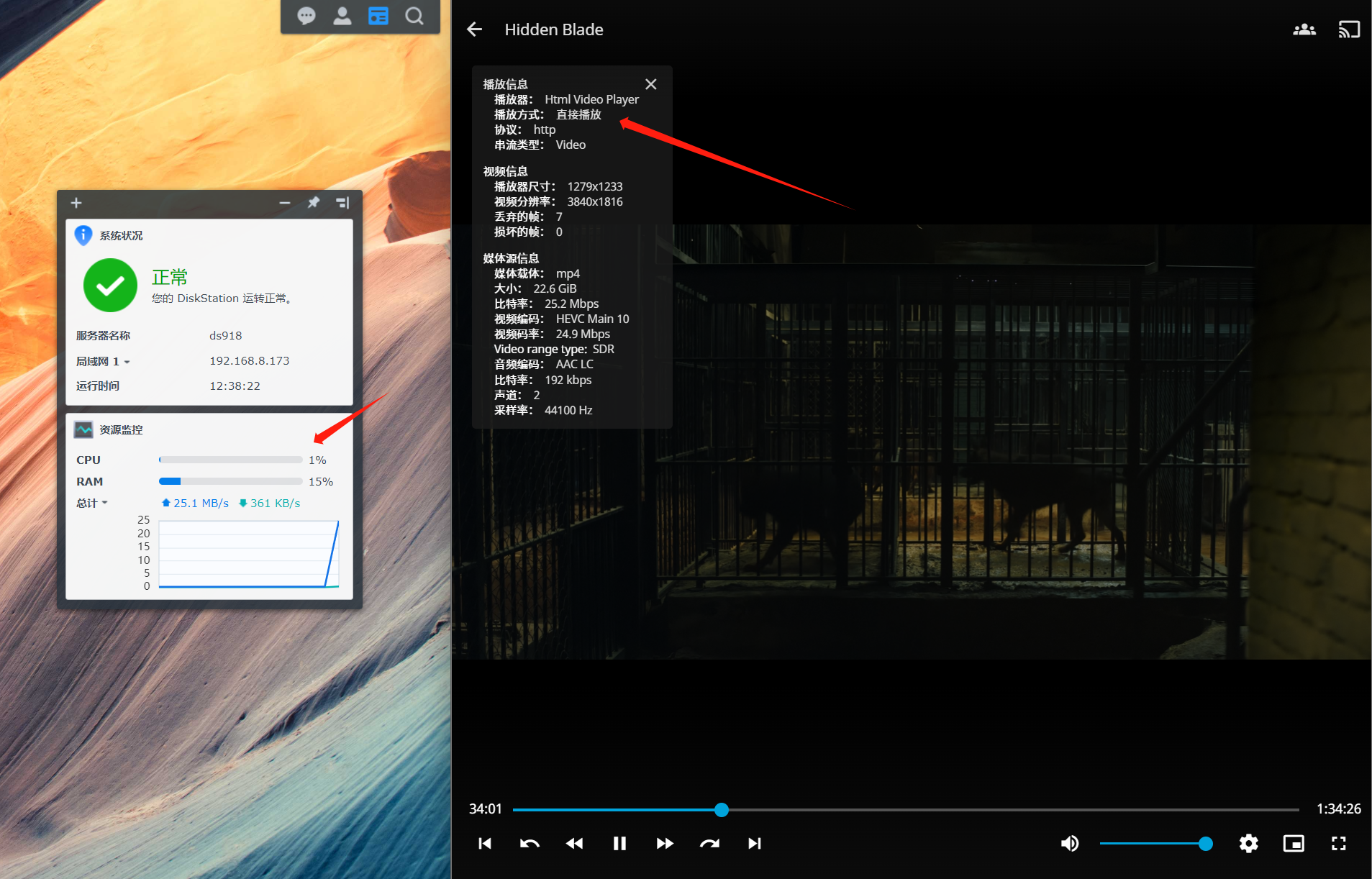Viewport: 1372px width, 879px height.
Task: Click the CPU usage bar
Action: [230, 460]
